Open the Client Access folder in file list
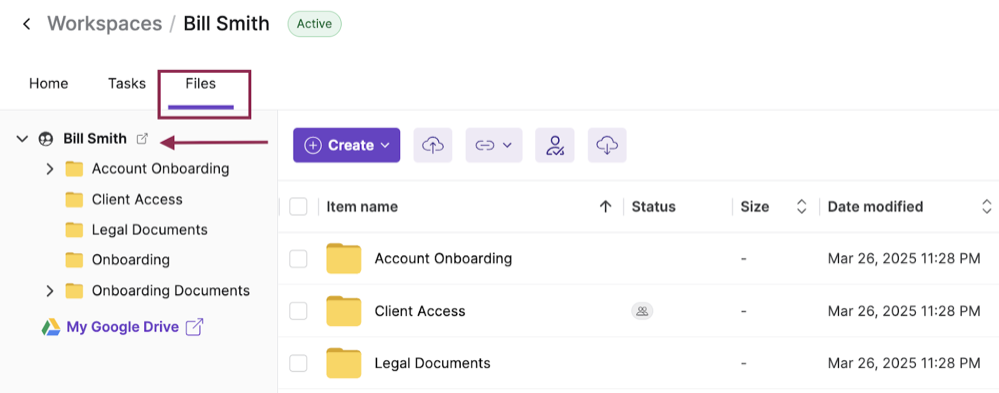Screen dimensions: 999x393 pos(420,311)
